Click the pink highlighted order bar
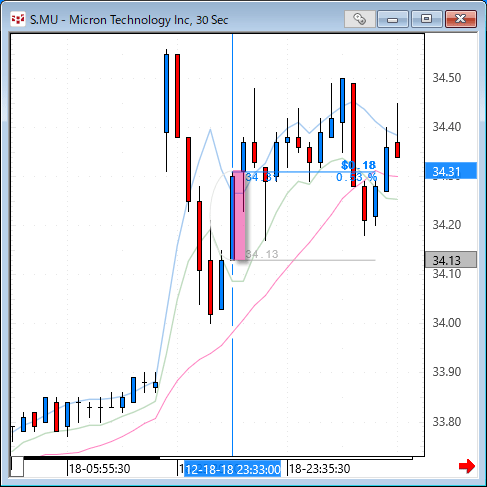Viewport: 487px width, 487px height. pyautogui.click(x=239, y=215)
